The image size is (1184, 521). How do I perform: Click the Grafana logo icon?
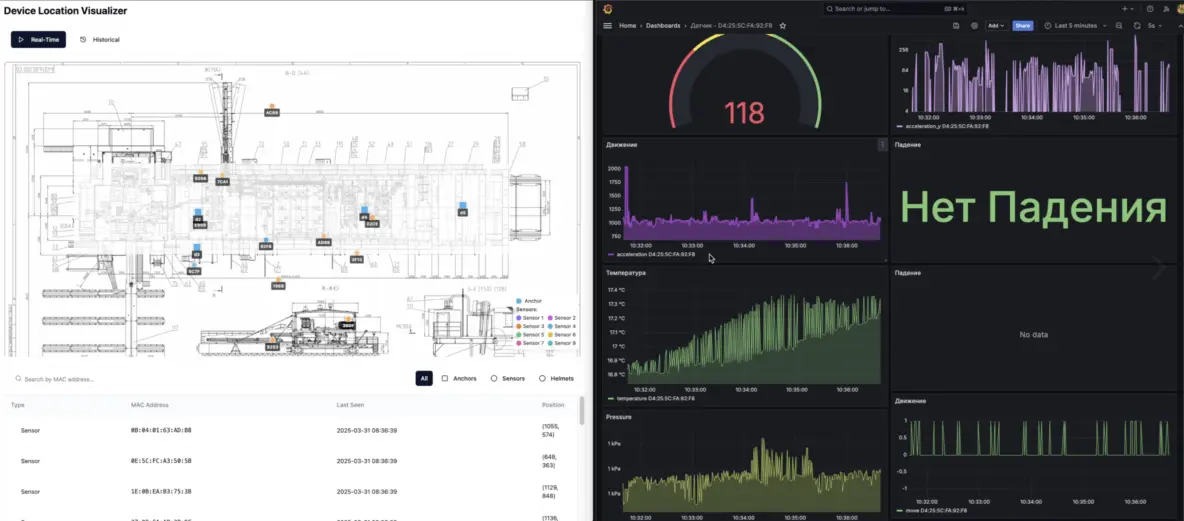coord(607,9)
